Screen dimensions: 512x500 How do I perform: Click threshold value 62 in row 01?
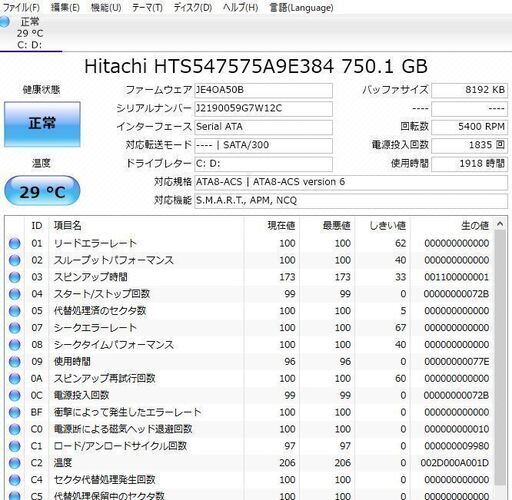[400, 243]
